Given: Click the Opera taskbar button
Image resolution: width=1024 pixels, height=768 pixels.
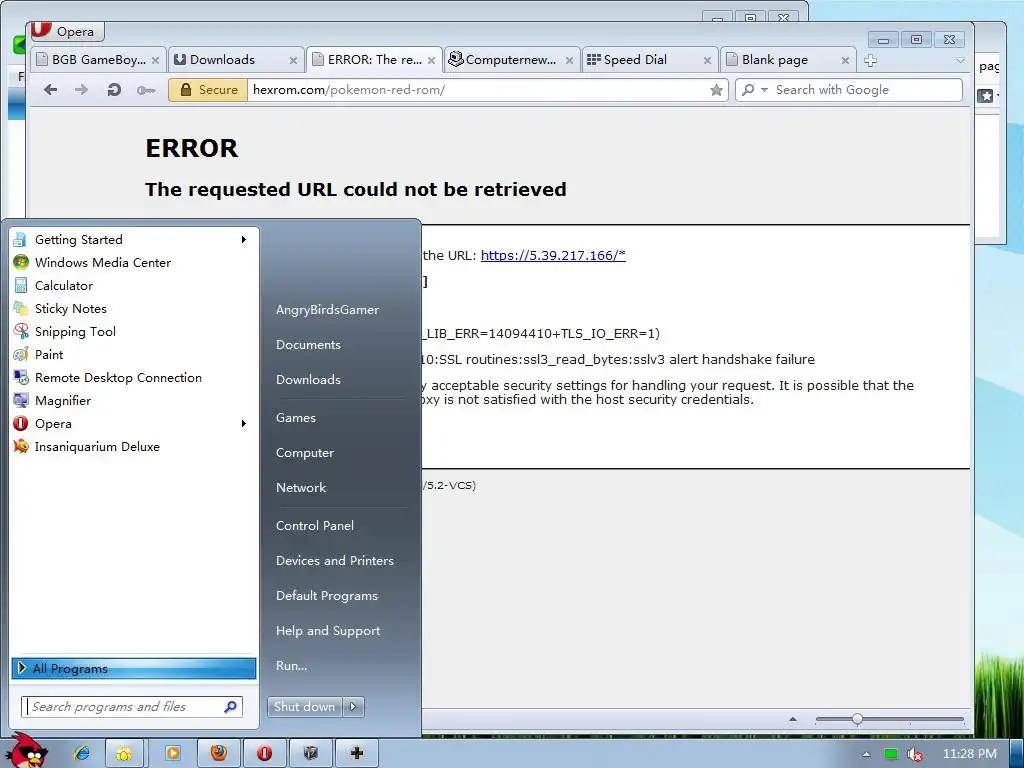Looking at the screenshot, I should tap(264, 754).
